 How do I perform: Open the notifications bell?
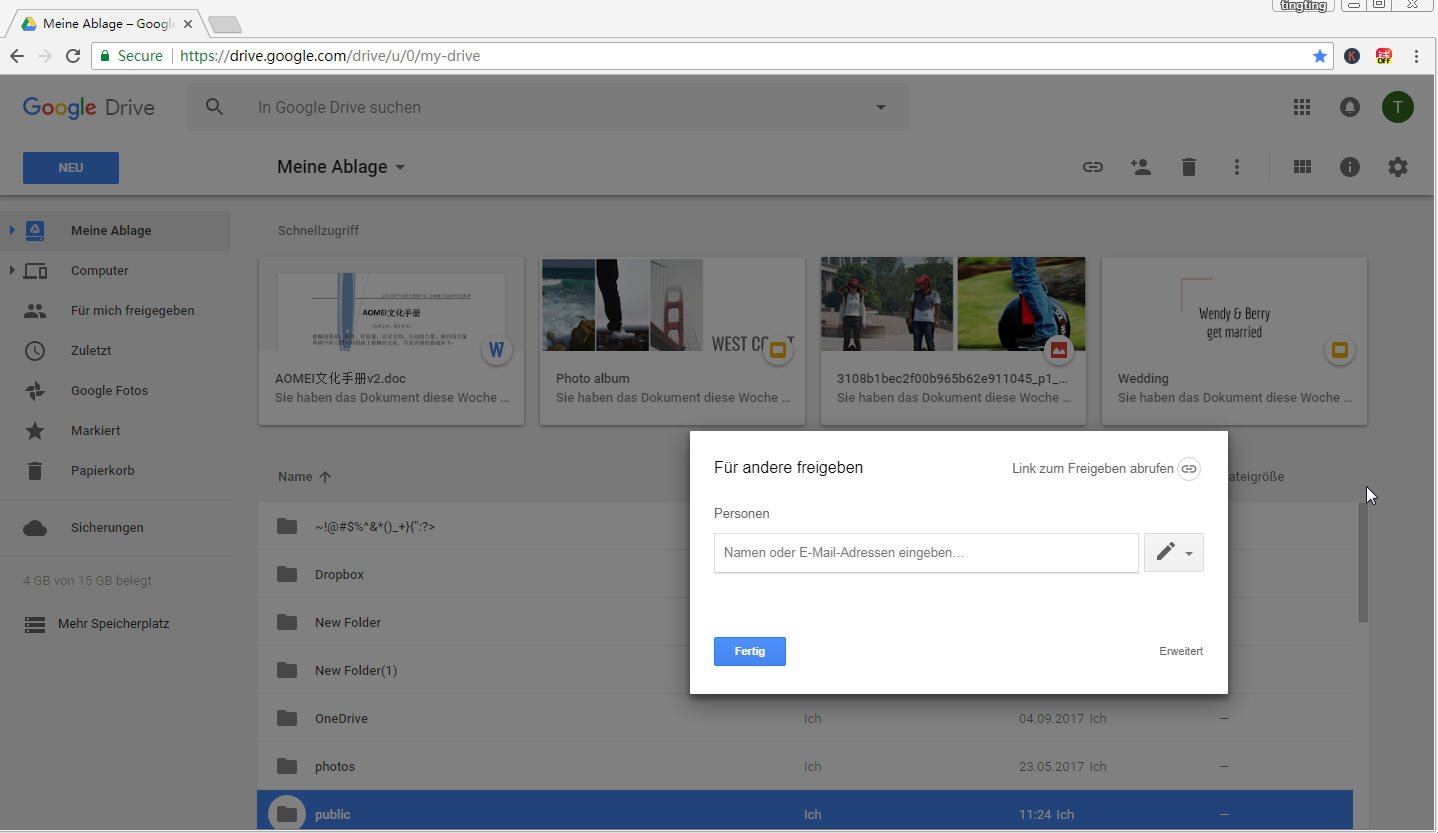coord(1350,107)
